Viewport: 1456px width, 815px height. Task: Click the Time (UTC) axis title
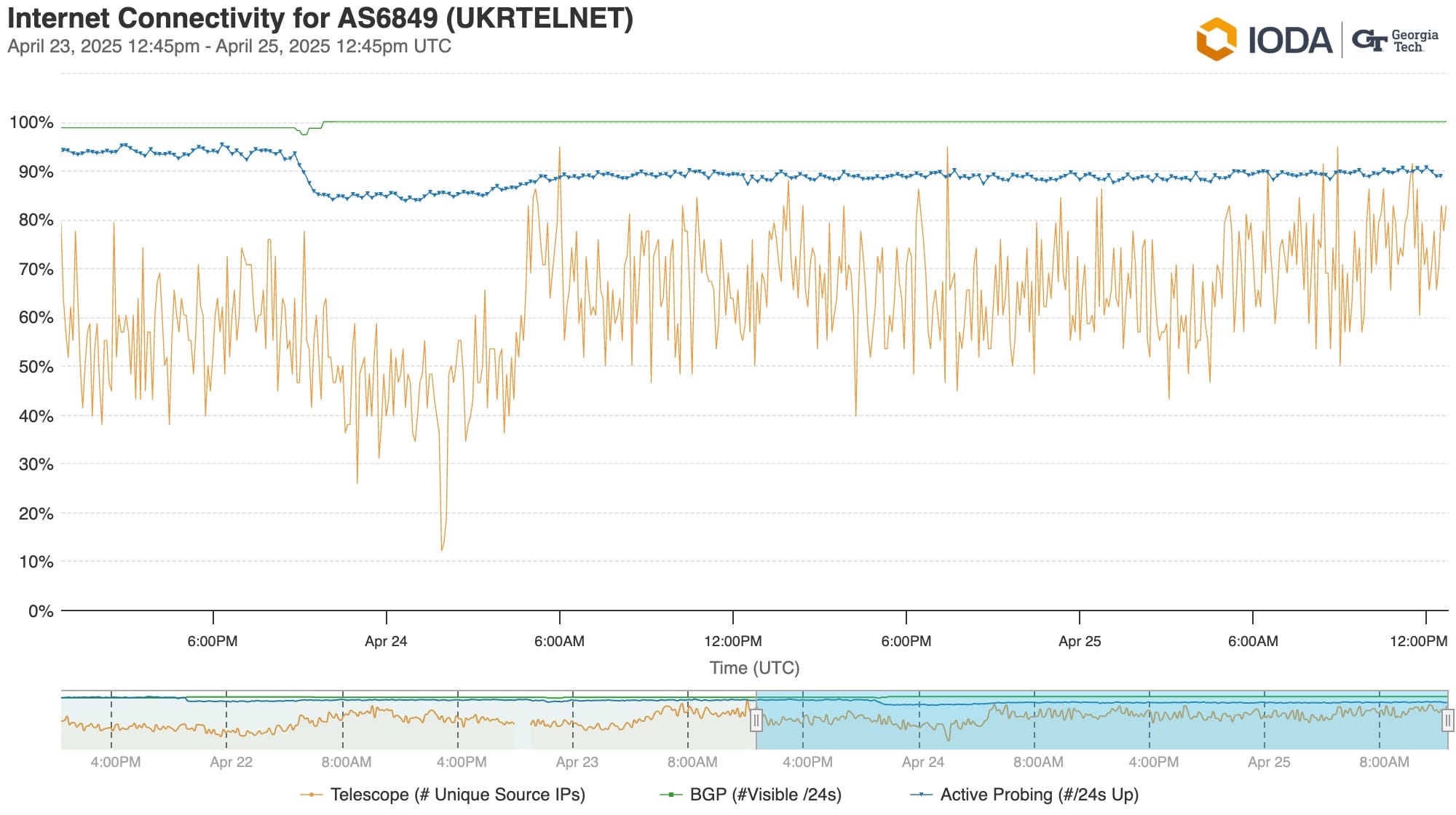click(754, 667)
